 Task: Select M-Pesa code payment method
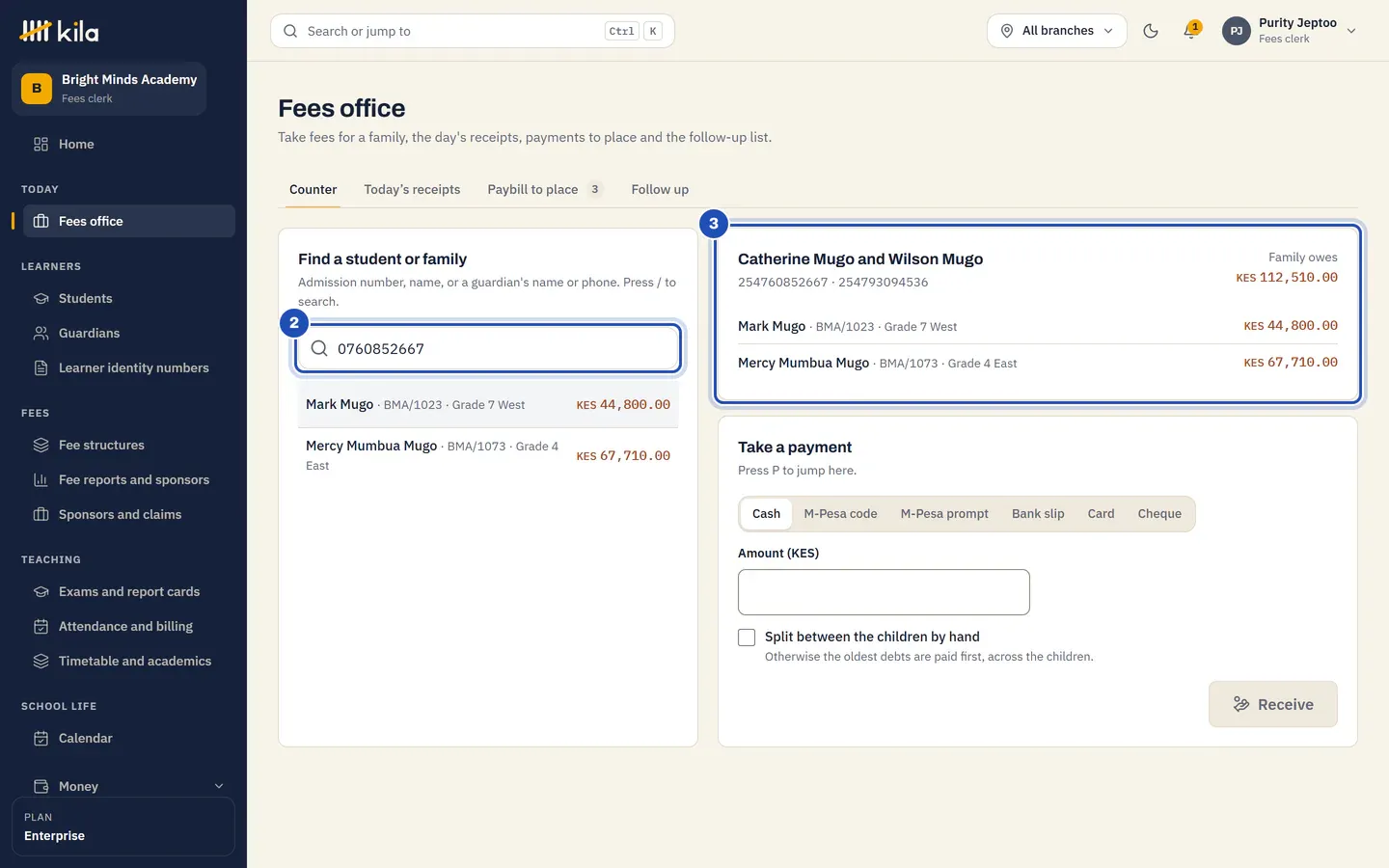[x=840, y=514]
